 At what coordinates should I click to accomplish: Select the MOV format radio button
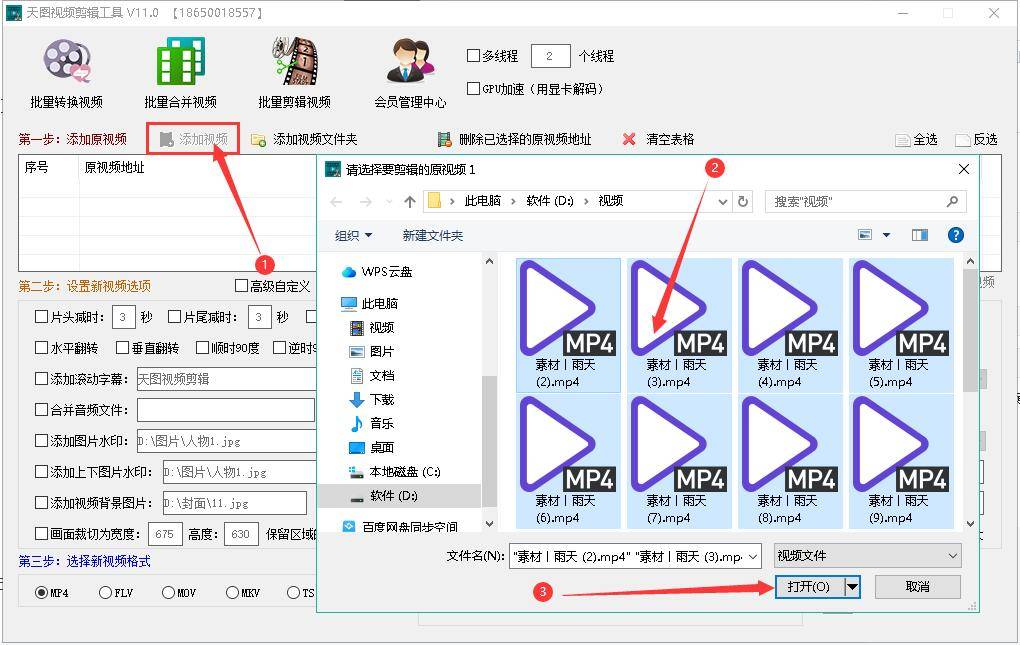pos(168,592)
